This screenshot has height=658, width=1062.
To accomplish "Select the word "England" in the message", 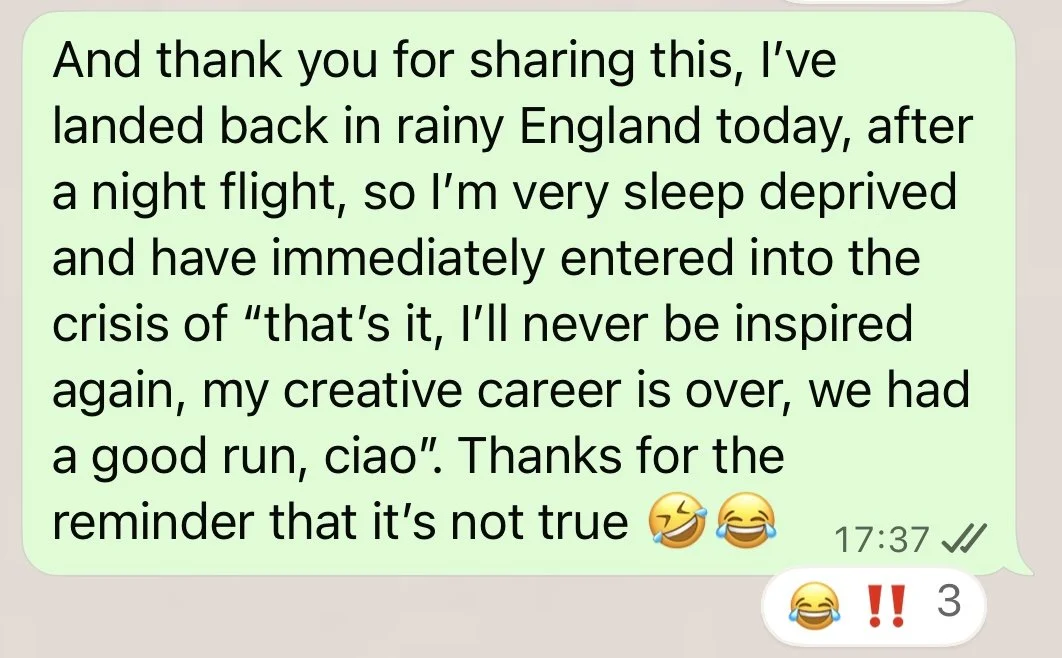I will [x=610, y=126].
